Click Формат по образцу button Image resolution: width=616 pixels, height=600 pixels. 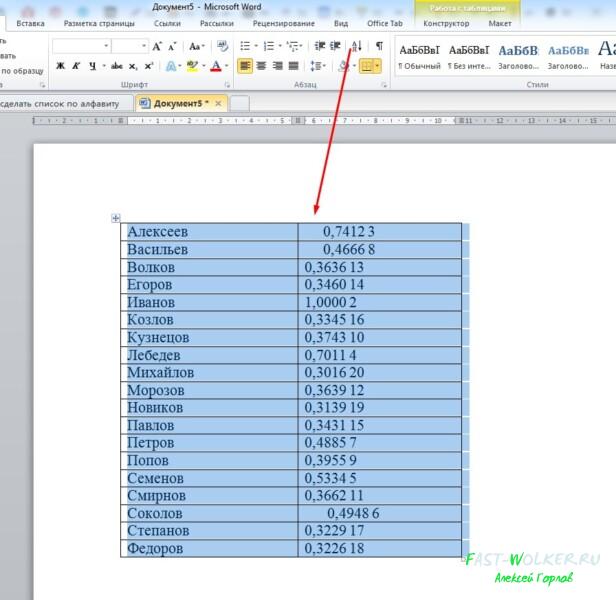pyautogui.click(x=22, y=71)
